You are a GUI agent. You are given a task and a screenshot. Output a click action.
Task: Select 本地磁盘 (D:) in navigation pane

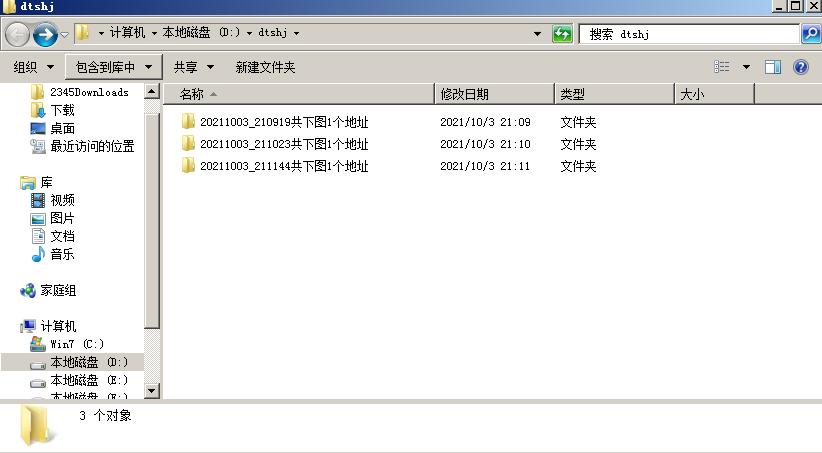(89, 362)
